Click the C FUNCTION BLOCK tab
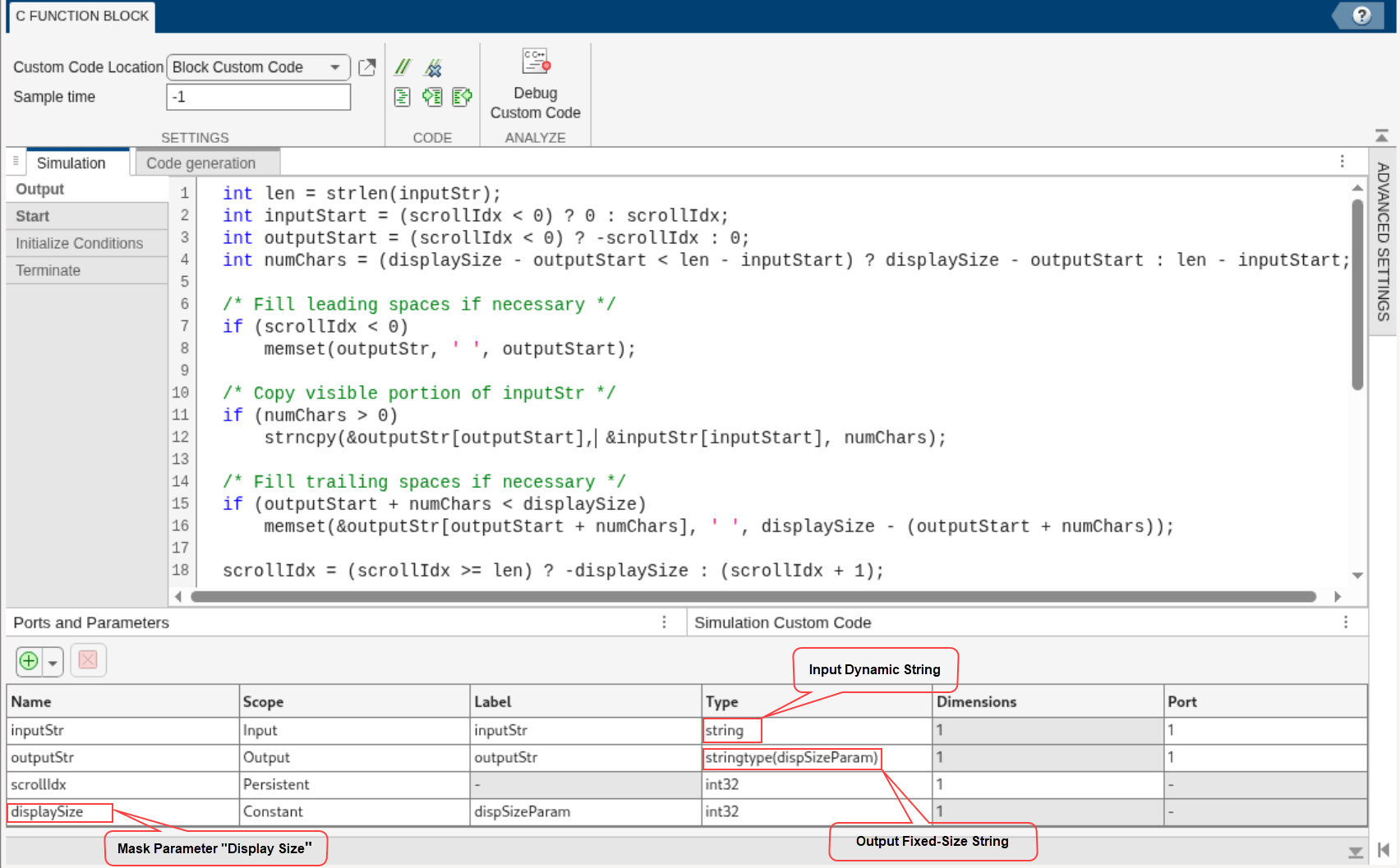Image resolution: width=1400 pixels, height=868 pixels. tap(81, 16)
